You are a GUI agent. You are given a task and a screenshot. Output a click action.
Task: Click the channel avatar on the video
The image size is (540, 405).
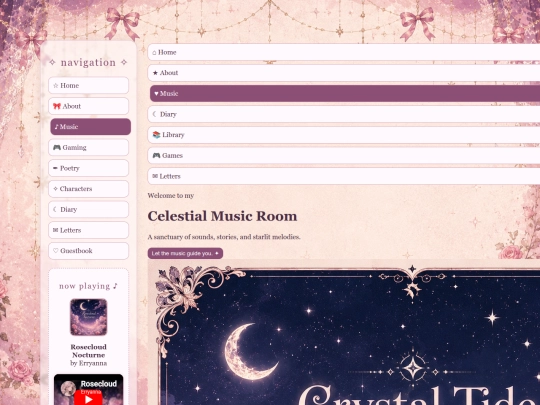(x=68, y=388)
